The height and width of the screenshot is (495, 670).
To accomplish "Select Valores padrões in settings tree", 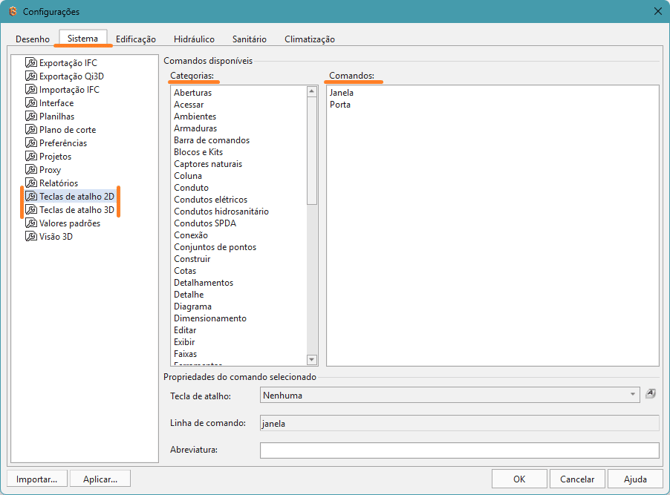I will coord(70,223).
